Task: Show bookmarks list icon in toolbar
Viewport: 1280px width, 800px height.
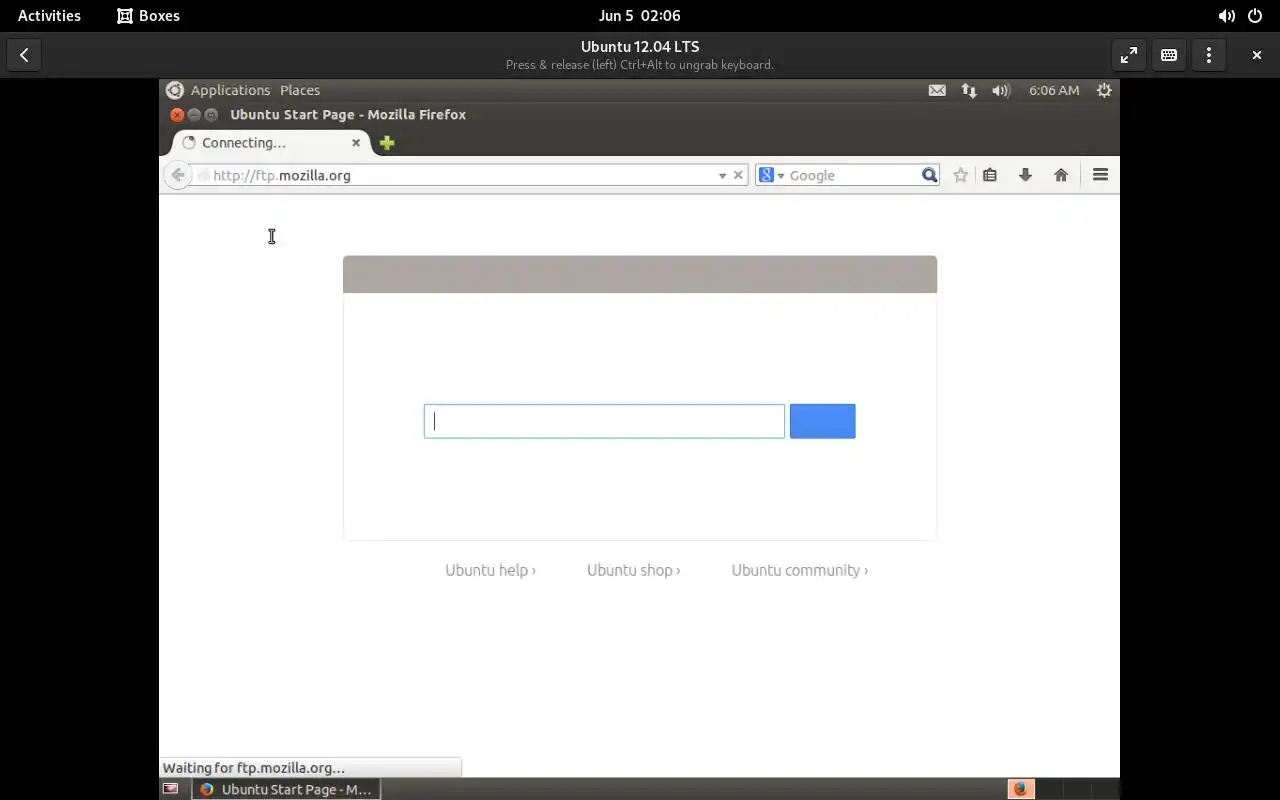Action: pos(990,175)
